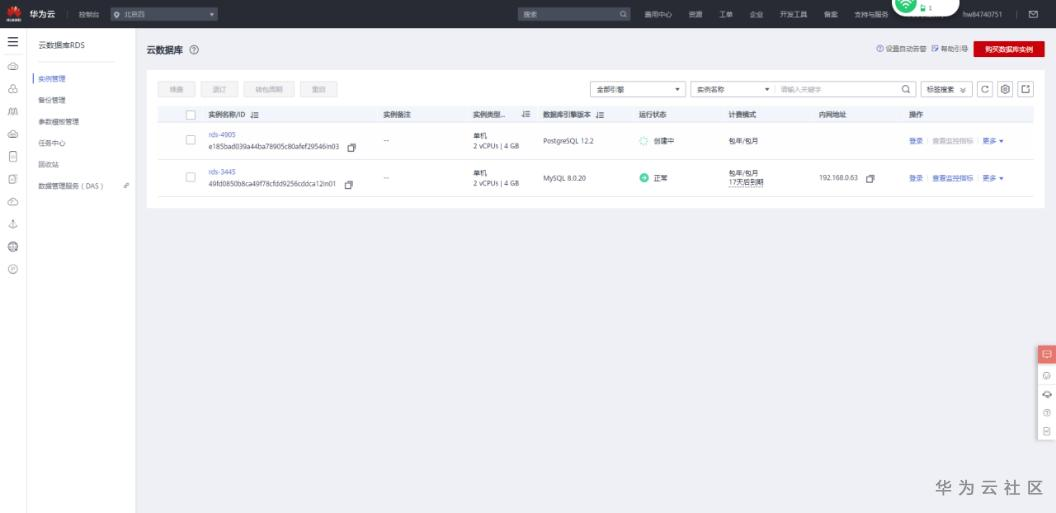Open the red feedback icon at the right edge
Viewport: 1056px width, 513px height.
1047,354
